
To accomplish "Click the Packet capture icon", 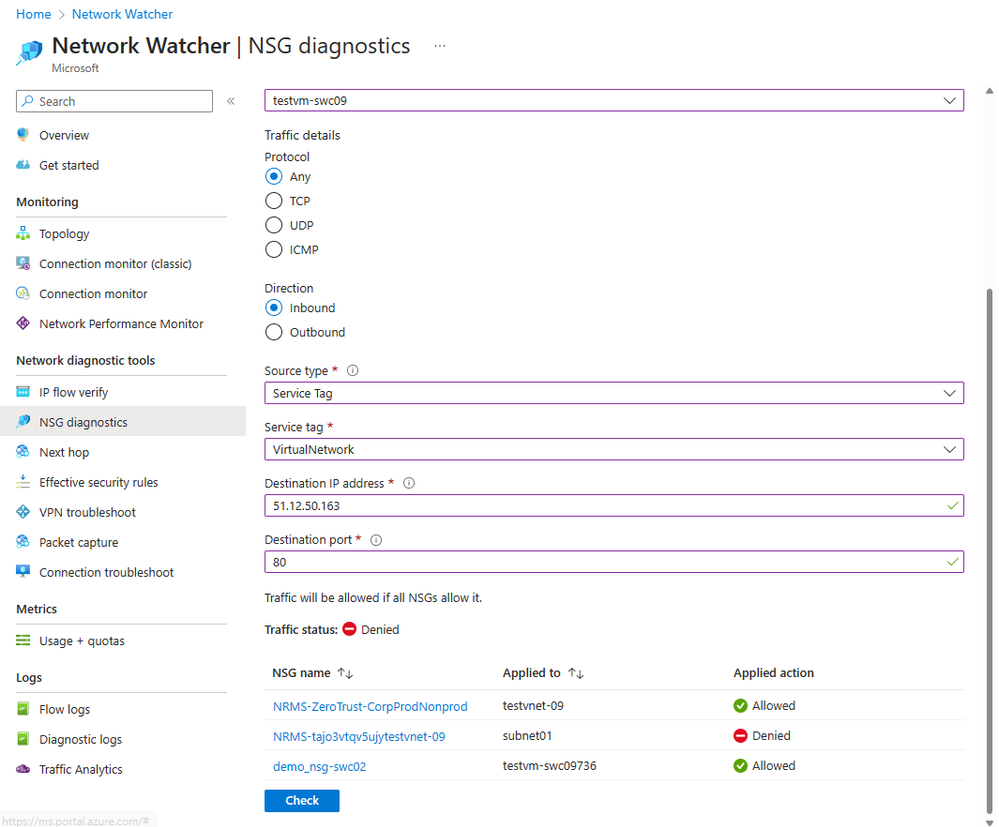I will click(23, 542).
